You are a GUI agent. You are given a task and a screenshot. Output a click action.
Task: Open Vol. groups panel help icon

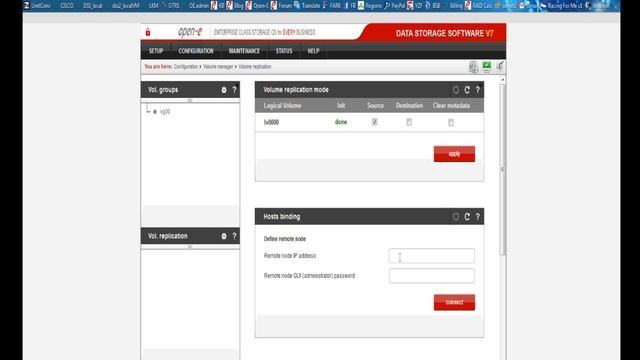(234, 90)
